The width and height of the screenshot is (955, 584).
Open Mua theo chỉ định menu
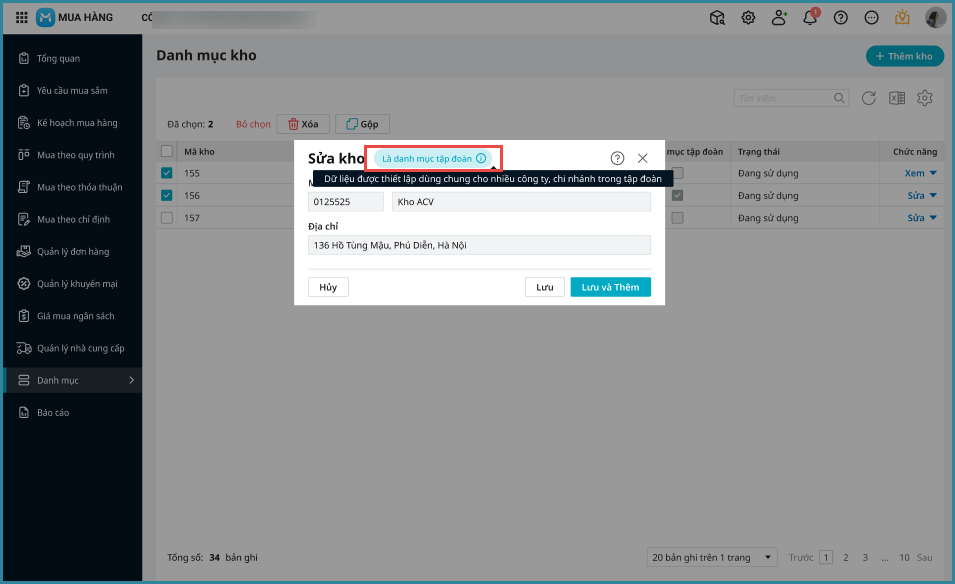click(72, 220)
